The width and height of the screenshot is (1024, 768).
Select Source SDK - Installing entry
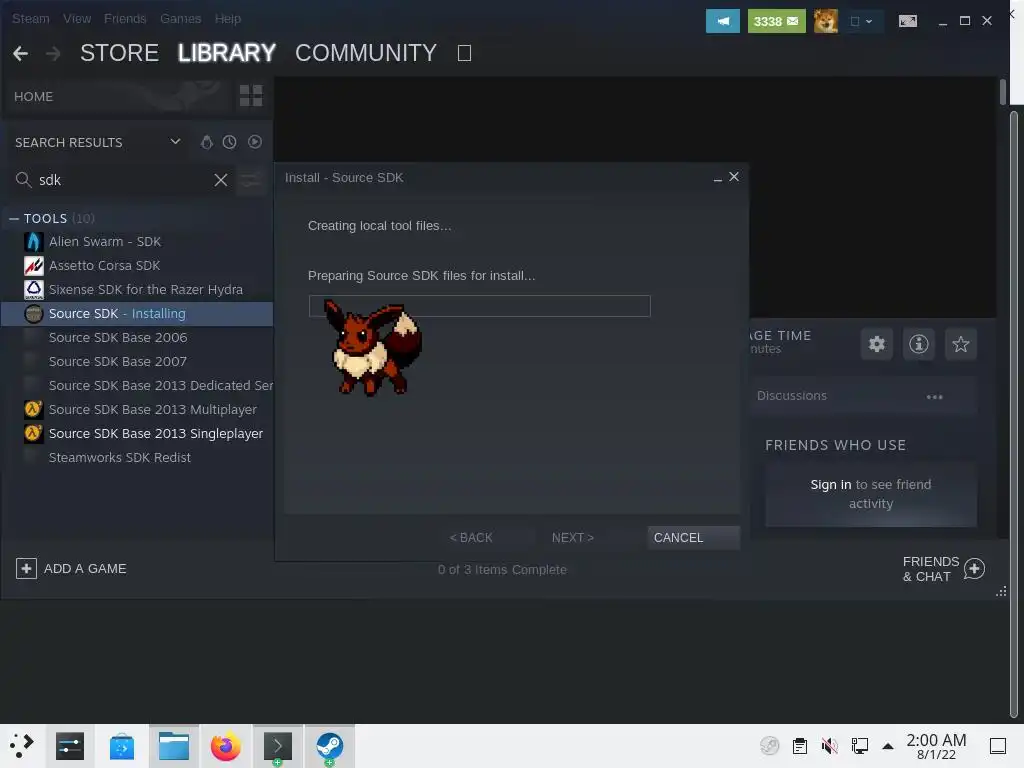tap(137, 313)
